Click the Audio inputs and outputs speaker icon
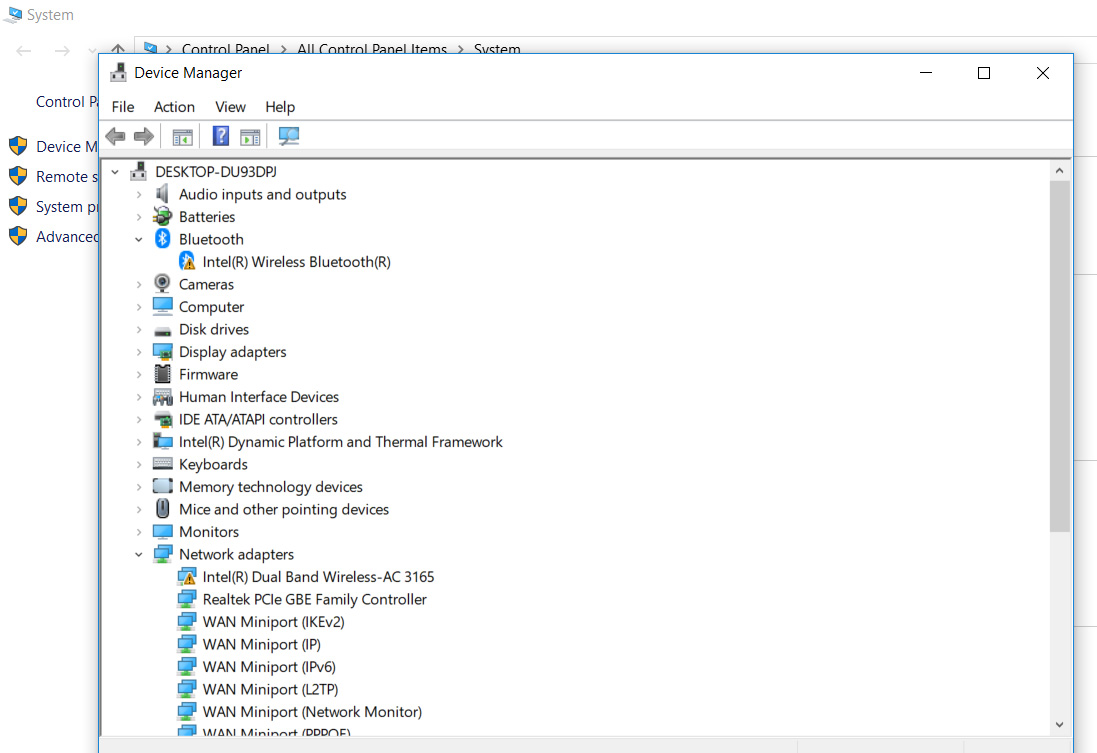Image resolution: width=1097 pixels, height=753 pixels. 162,194
